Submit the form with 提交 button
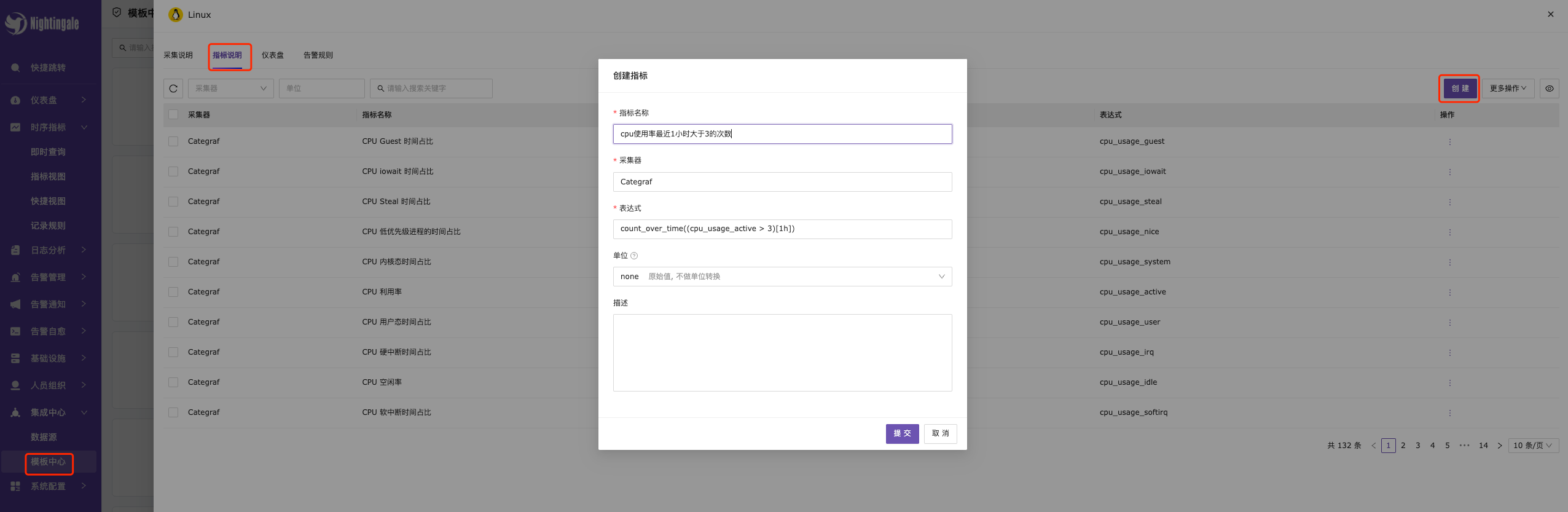Viewport: 1568px width, 512px height. (903, 433)
